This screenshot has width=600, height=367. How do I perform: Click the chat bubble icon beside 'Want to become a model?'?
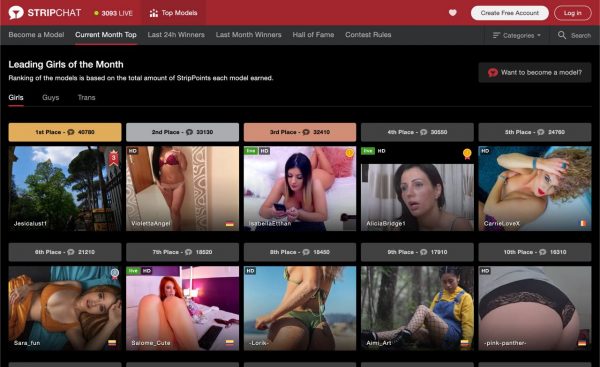[493, 72]
